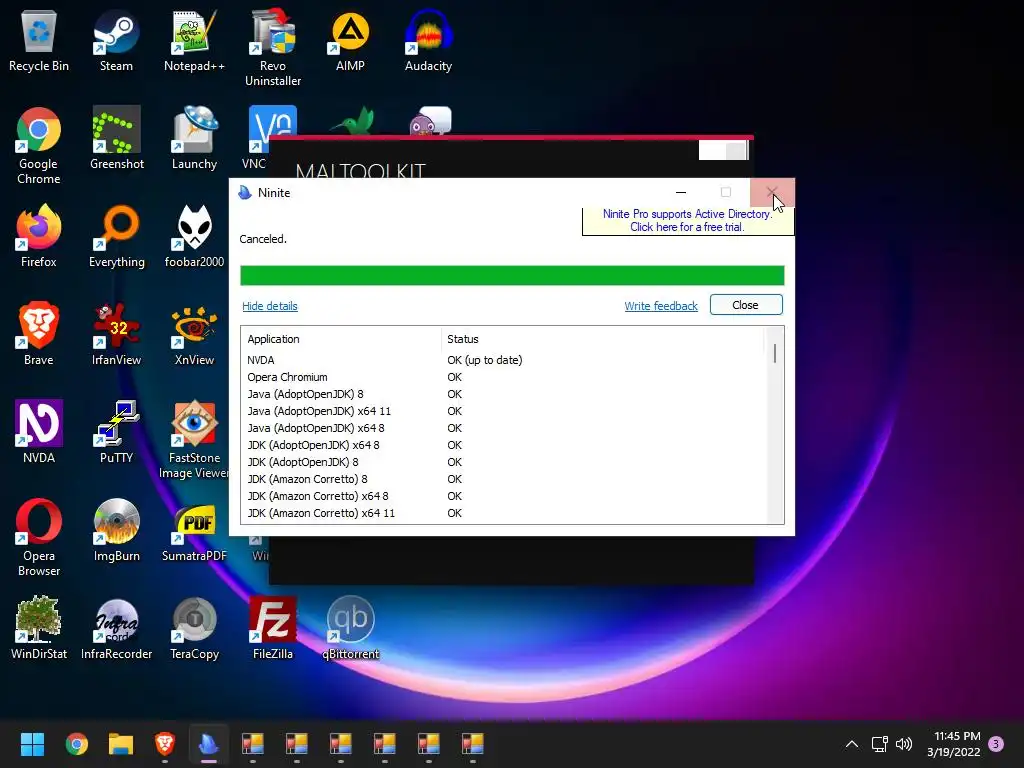Select the JDK (AdoptOpenJDK) 8 row
This screenshot has width=1024, height=768.
(503, 462)
